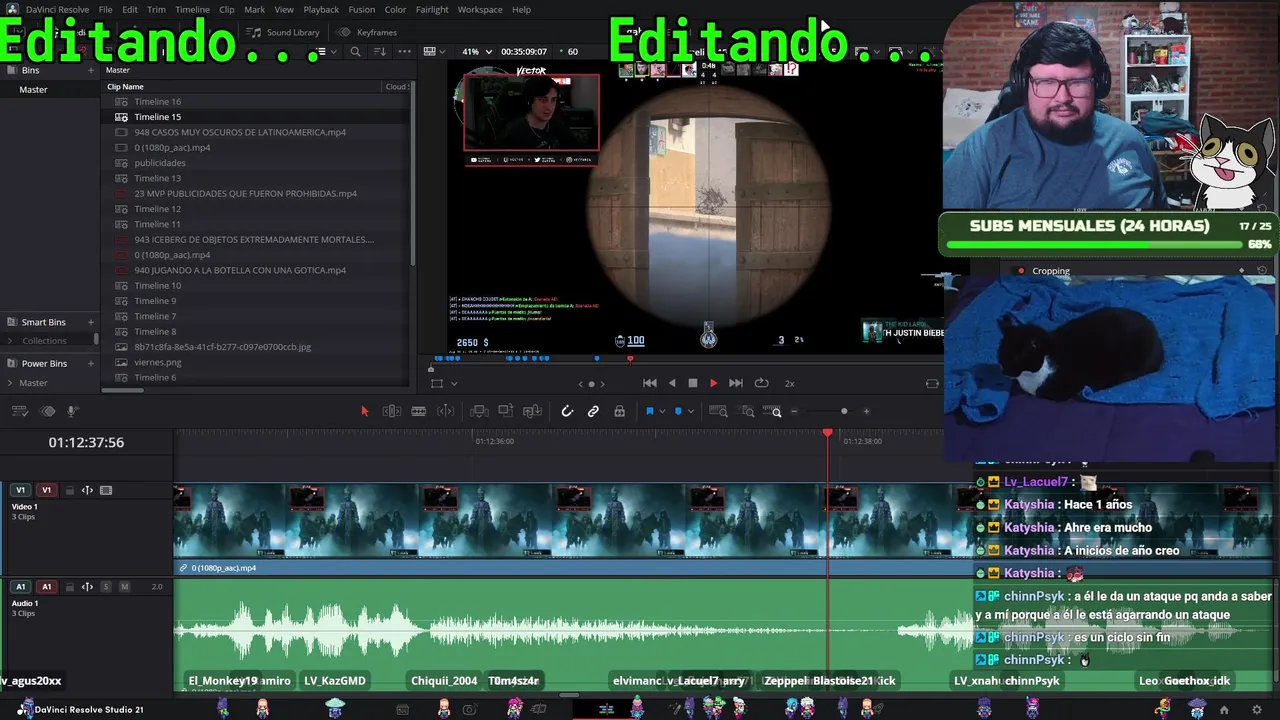Open the media pool sort options
Screen dimensions: 1280x720
pyautogui.click(x=379, y=51)
